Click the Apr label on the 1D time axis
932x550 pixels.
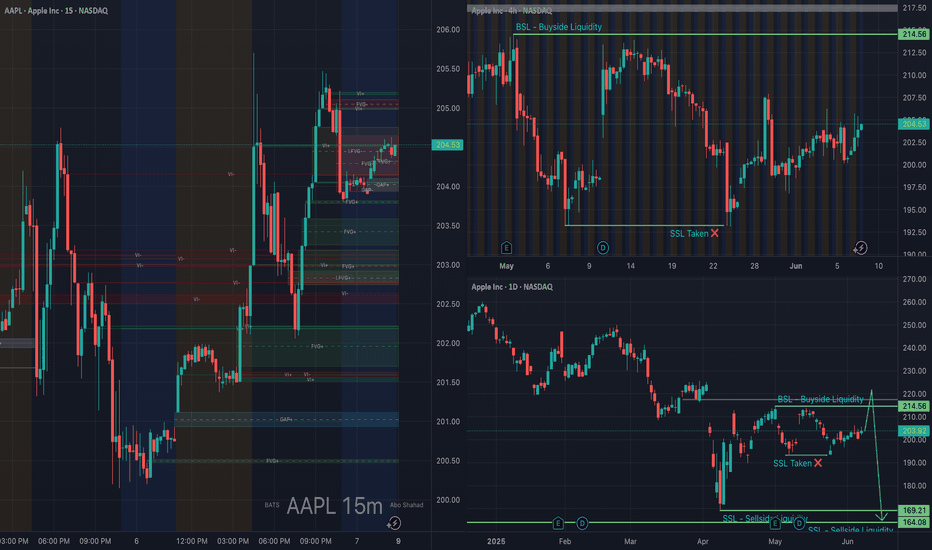point(703,541)
